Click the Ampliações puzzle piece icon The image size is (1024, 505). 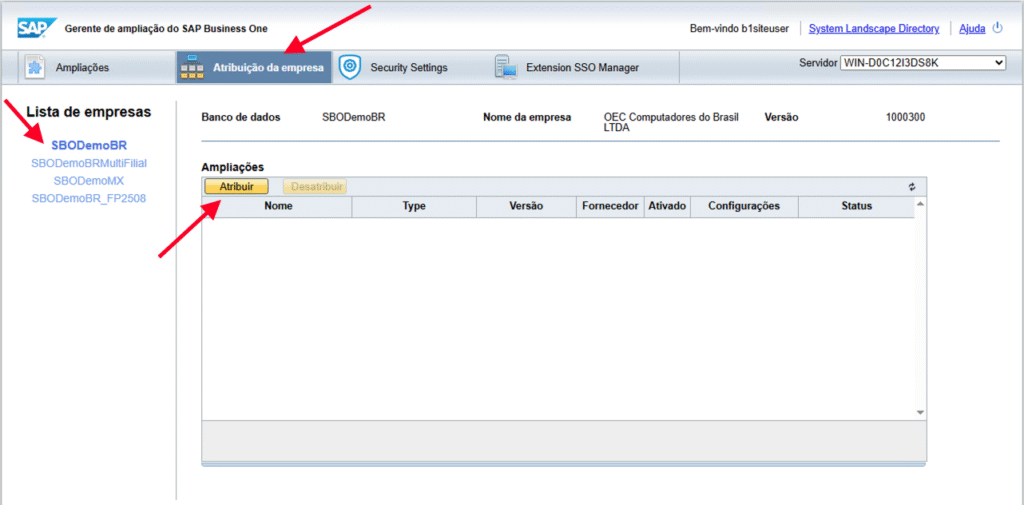(35, 67)
